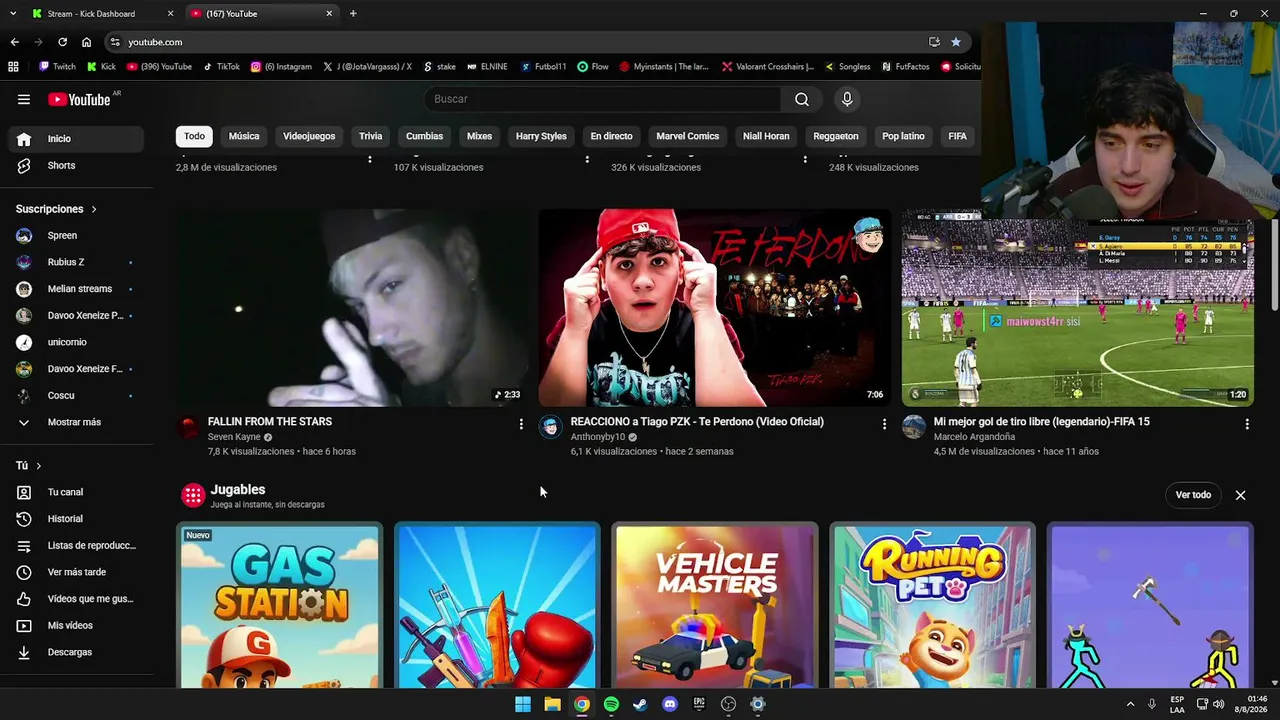
Task: Go to the YouTube logo home link
Action: tap(79, 99)
